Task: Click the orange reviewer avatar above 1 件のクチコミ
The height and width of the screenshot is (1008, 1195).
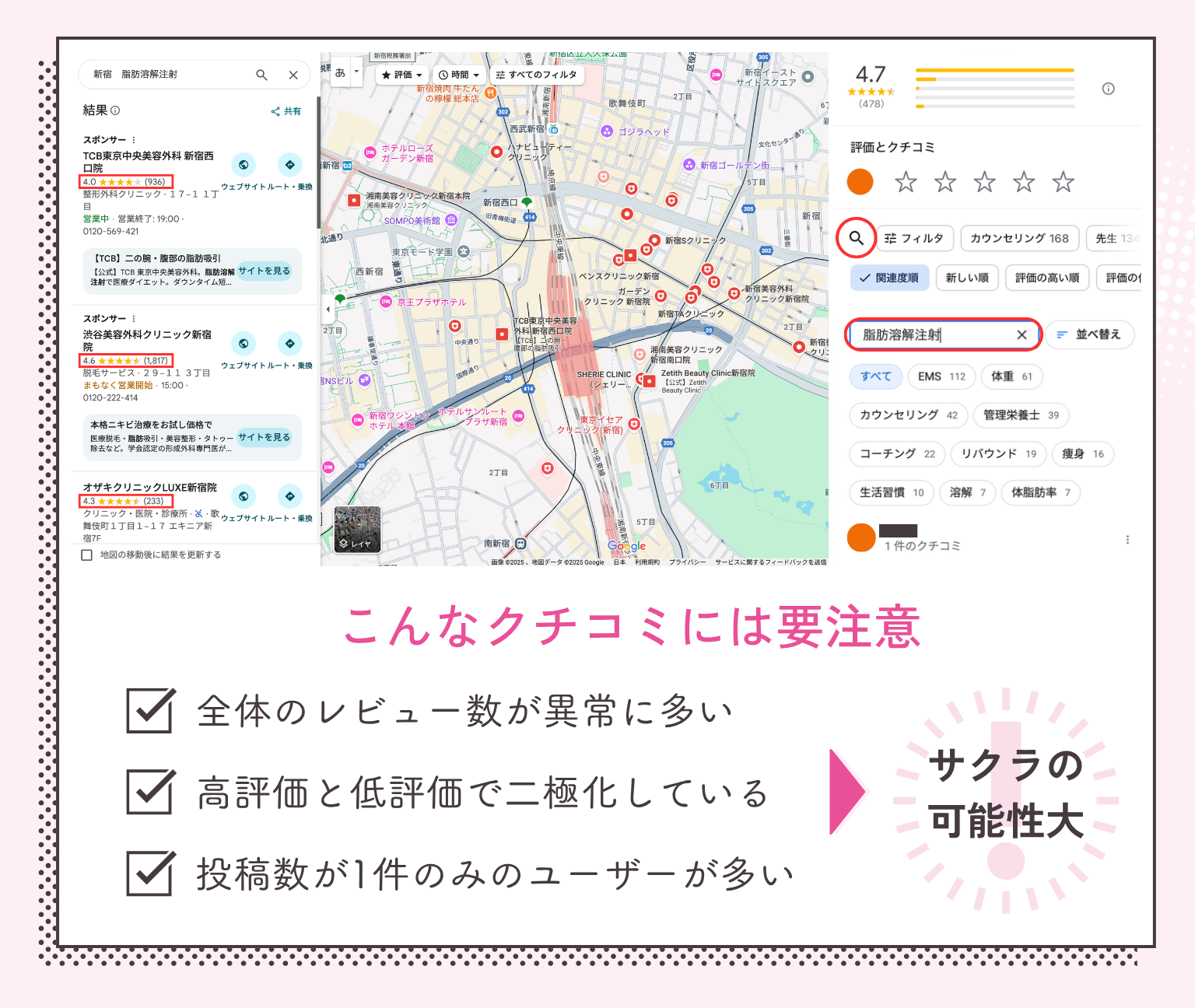Action: [x=861, y=537]
